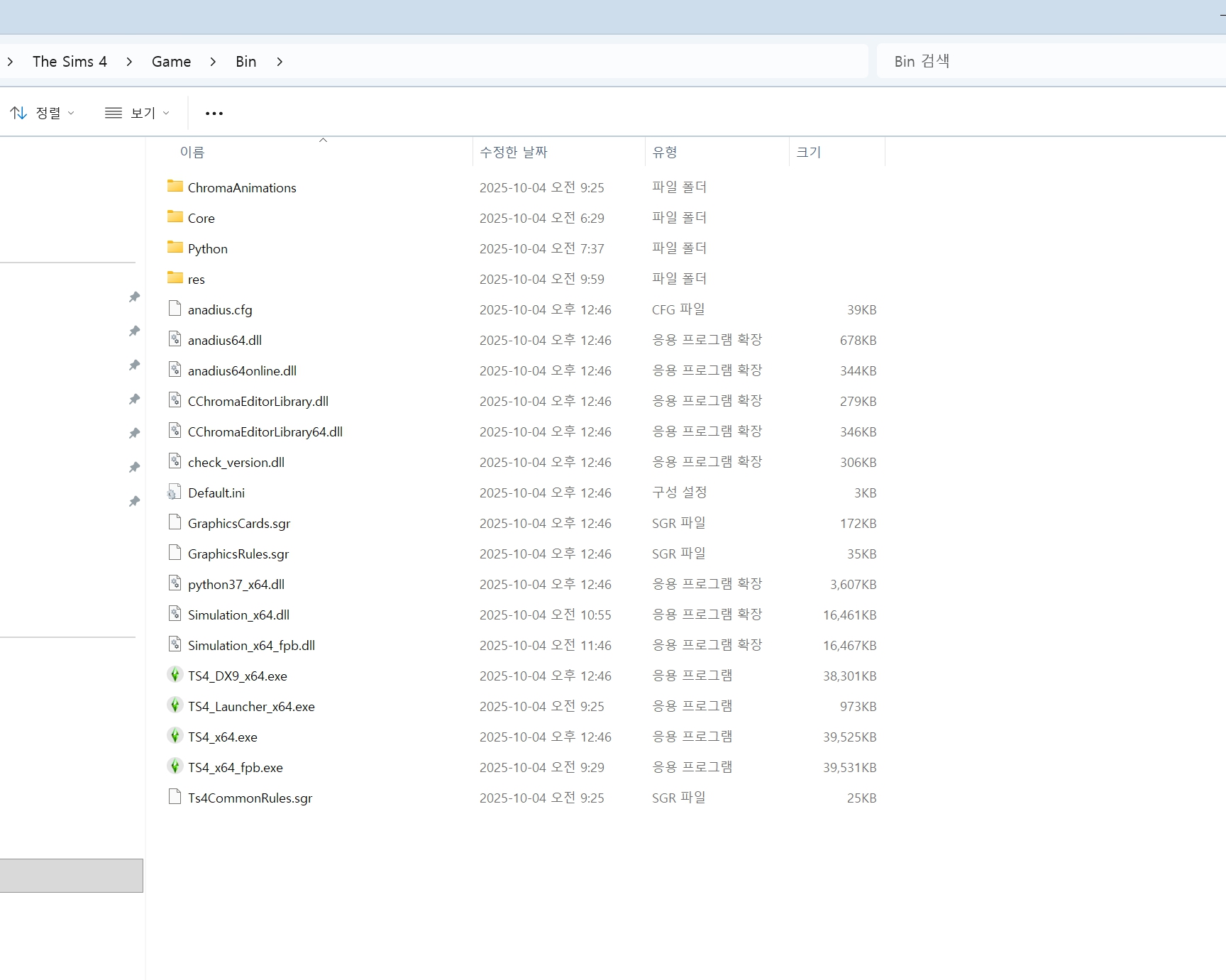Open the 보기 view dropdown
Image resolution: width=1226 pixels, height=980 pixels.
(x=137, y=113)
